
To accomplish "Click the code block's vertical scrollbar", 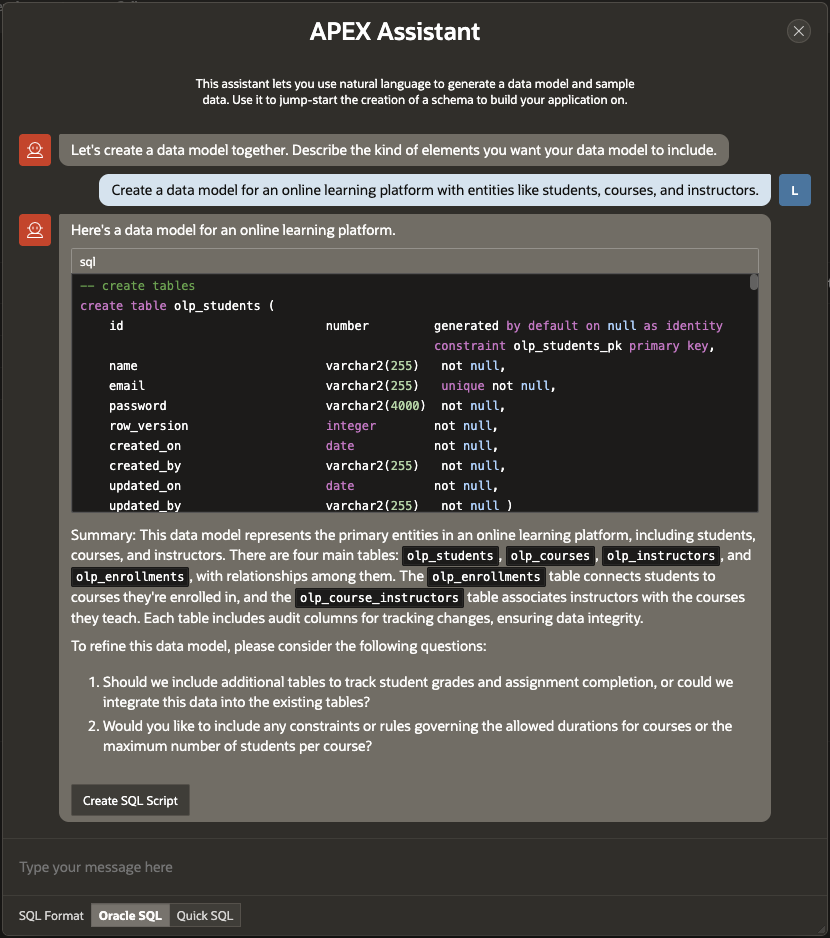I will 754,282.
